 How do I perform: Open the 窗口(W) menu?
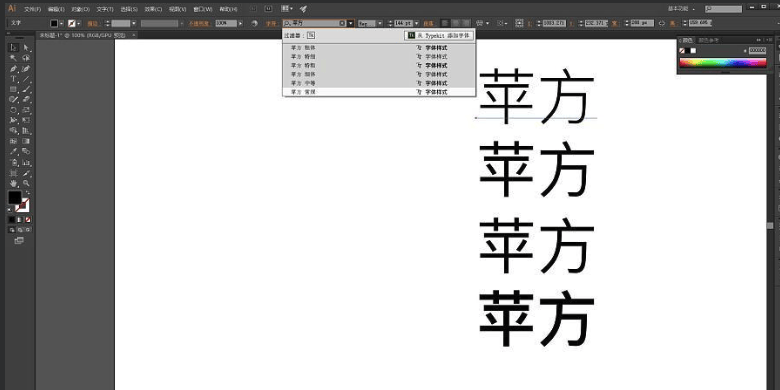click(x=202, y=9)
